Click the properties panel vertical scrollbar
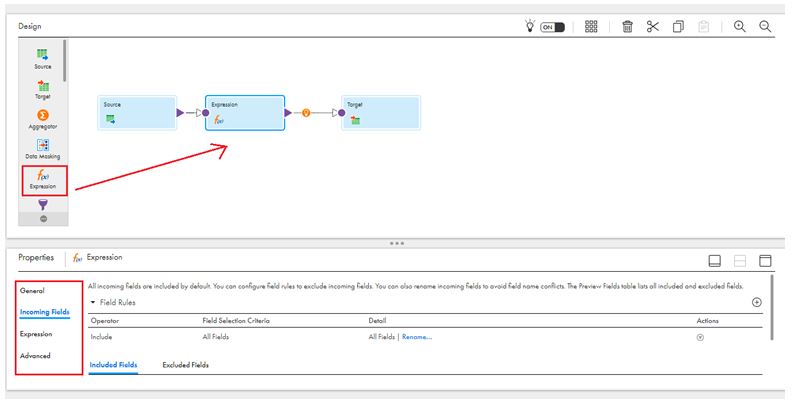 (x=772, y=307)
